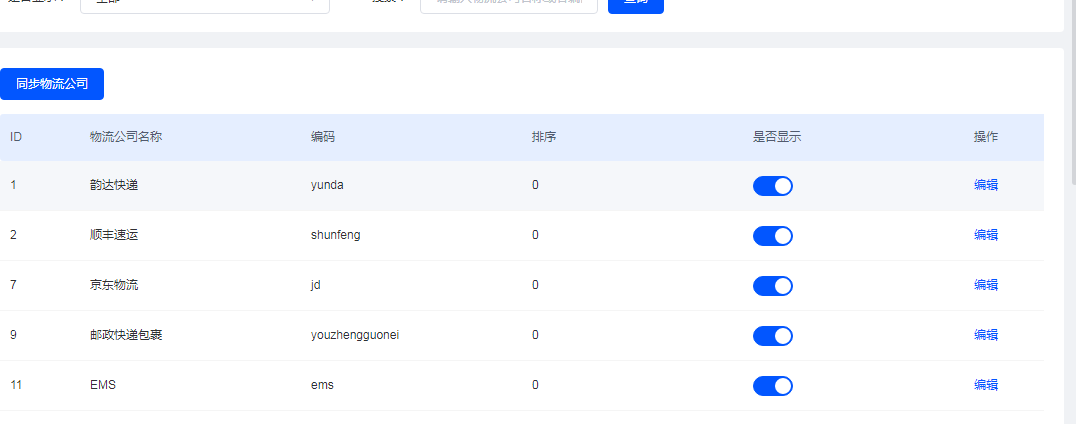
Task: Click the shunfeng code cell
Action: coord(336,235)
